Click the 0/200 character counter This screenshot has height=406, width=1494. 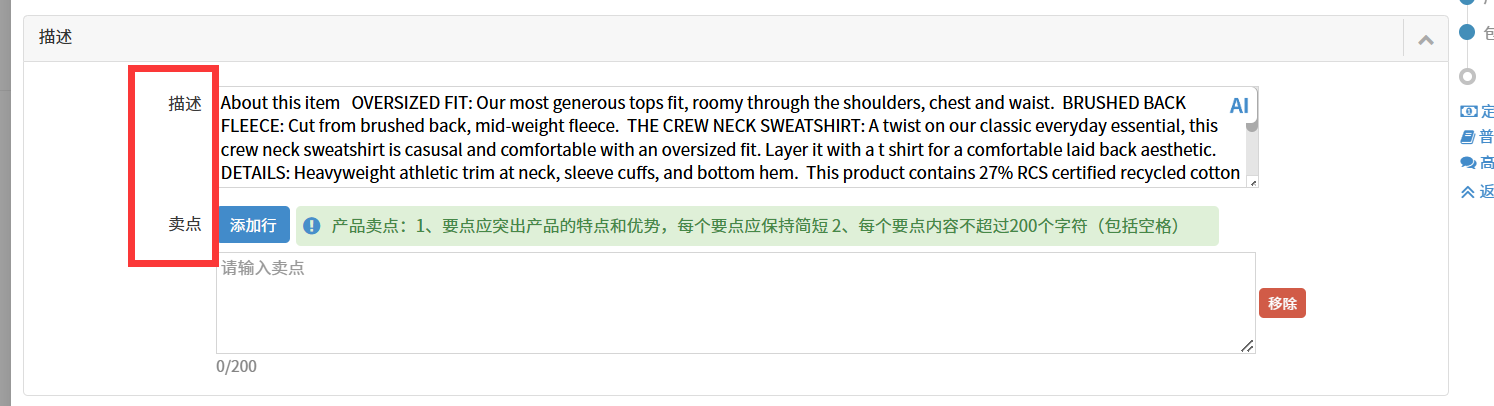click(236, 366)
